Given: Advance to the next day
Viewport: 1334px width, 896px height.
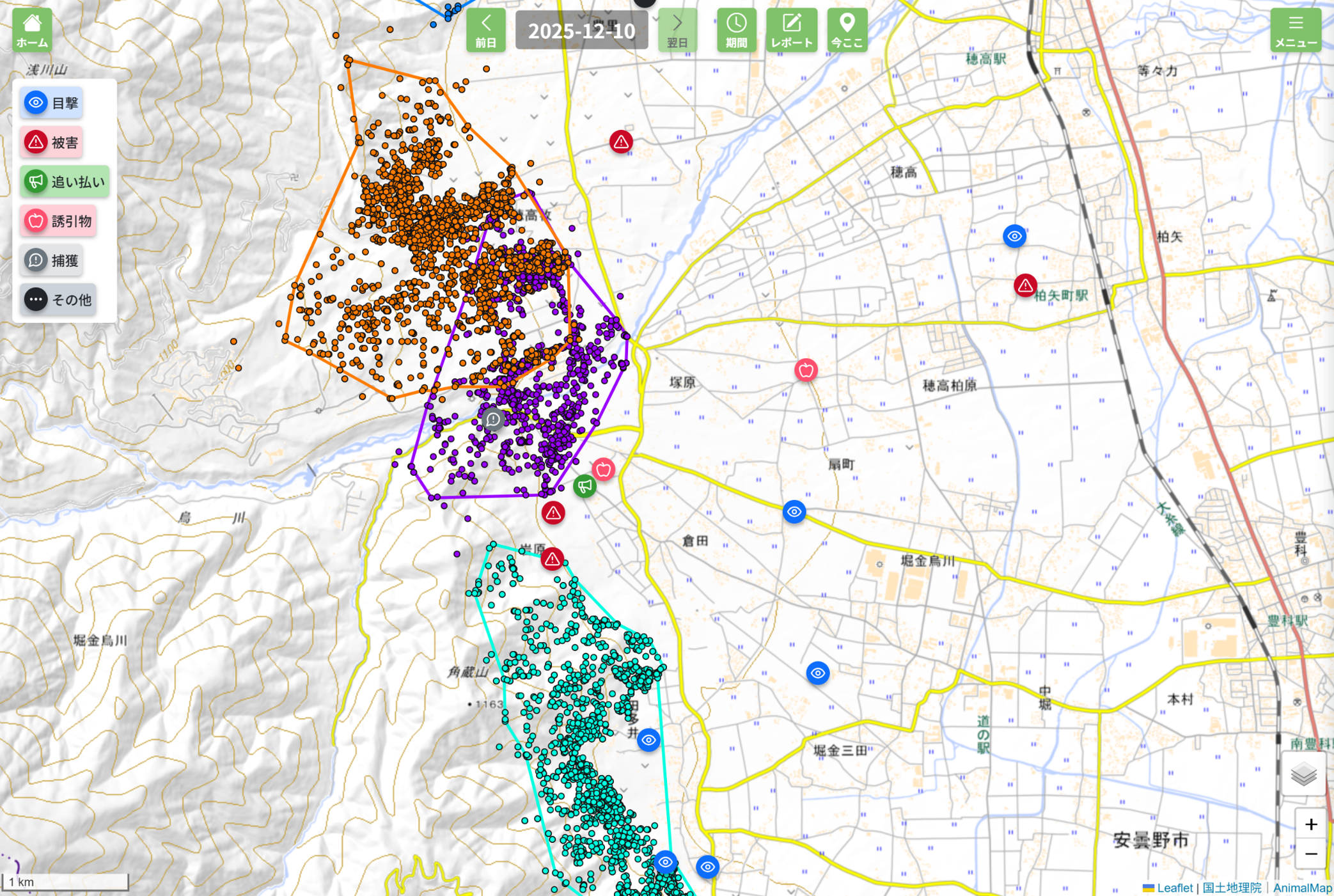Looking at the screenshot, I should (677, 30).
